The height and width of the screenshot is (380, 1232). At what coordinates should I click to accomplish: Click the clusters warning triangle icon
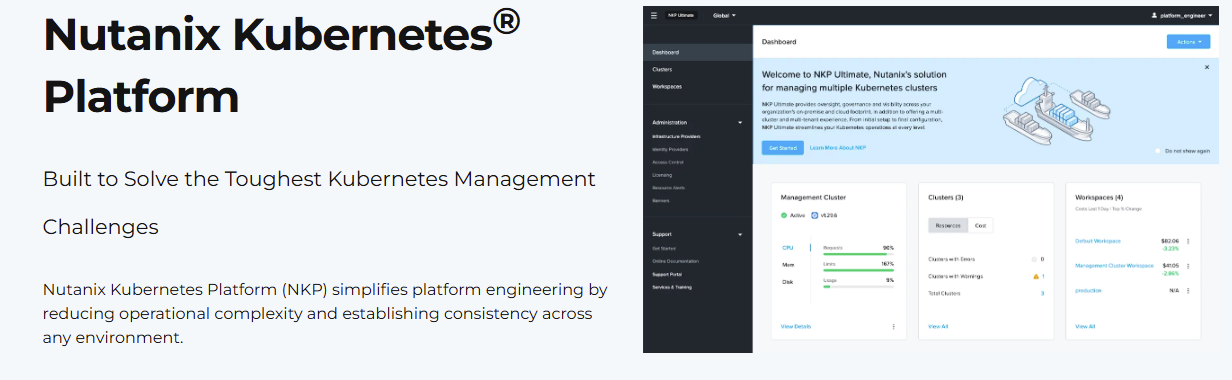1035,275
